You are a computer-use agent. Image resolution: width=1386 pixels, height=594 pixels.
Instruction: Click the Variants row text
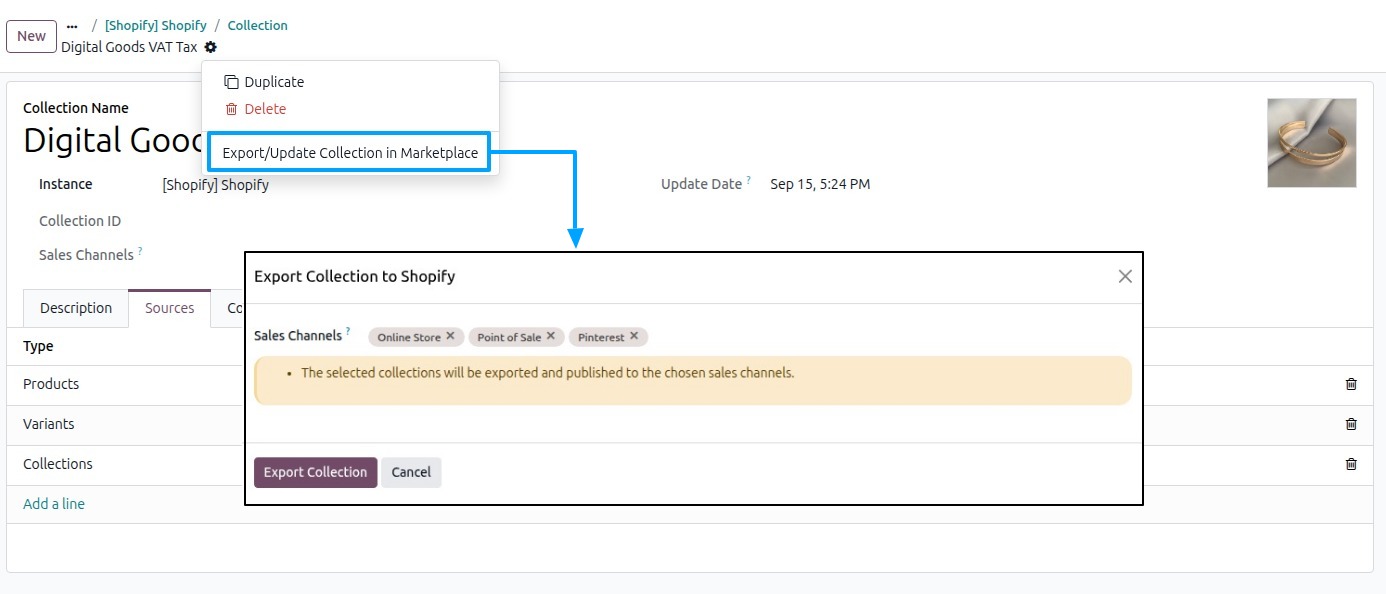(49, 424)
